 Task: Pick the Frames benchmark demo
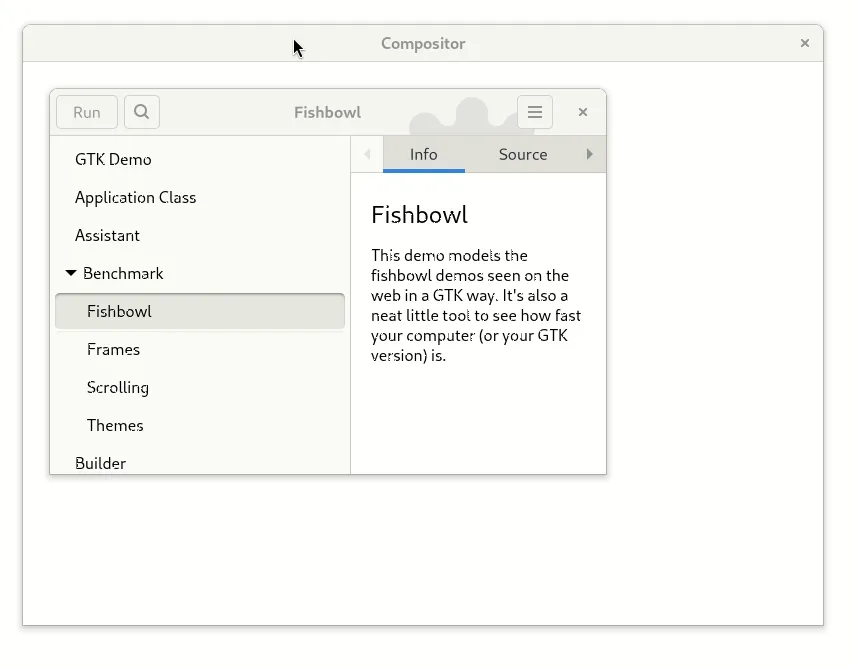click(113, 349)
